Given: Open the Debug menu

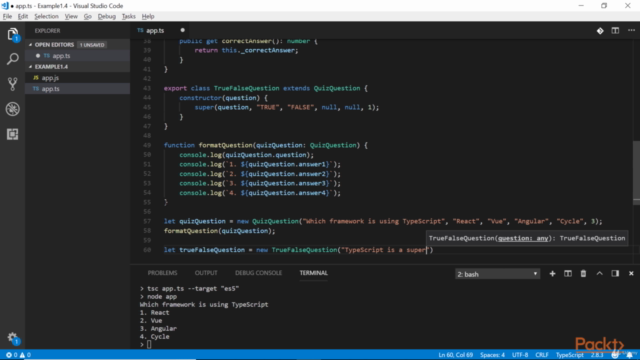Looking at the screenshot, I should pos(107,16).
